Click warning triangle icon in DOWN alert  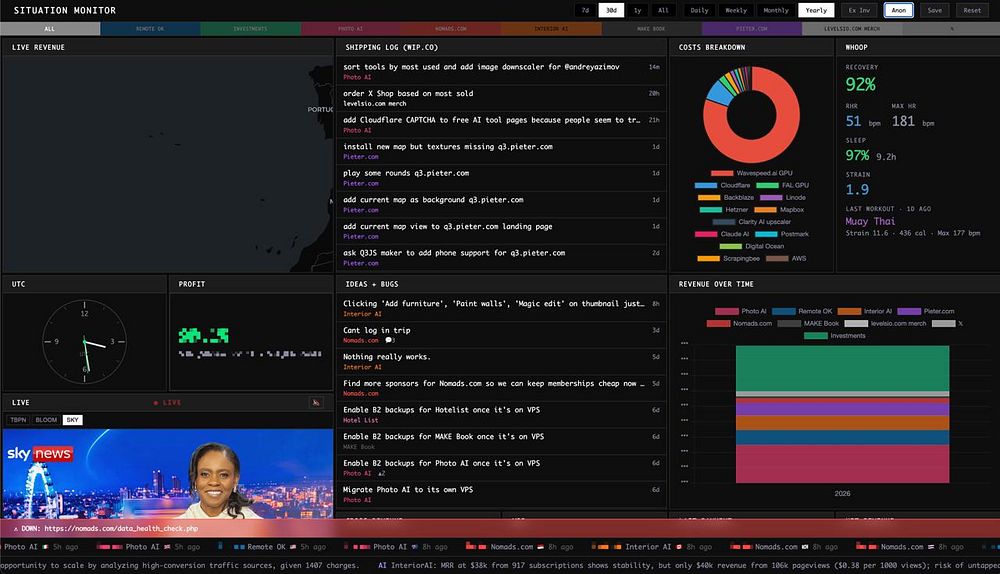16,529
